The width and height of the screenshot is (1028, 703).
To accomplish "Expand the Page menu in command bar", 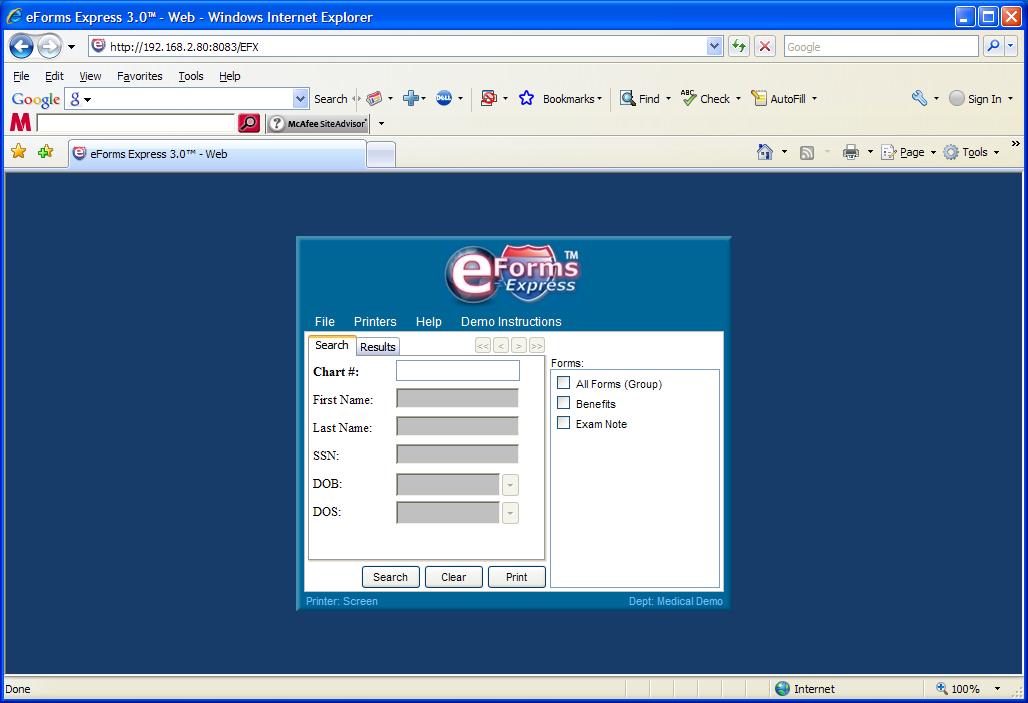I will click(909, 152).
